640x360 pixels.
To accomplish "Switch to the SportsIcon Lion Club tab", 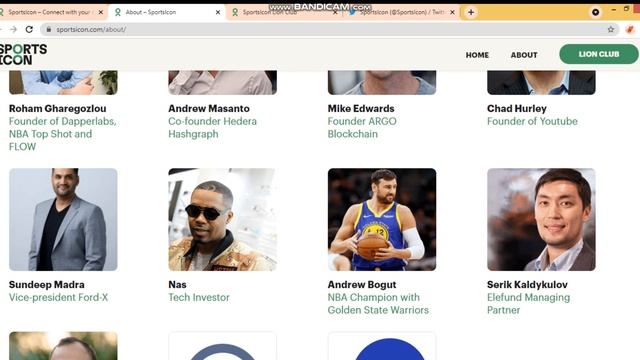I will click(283, 12).
